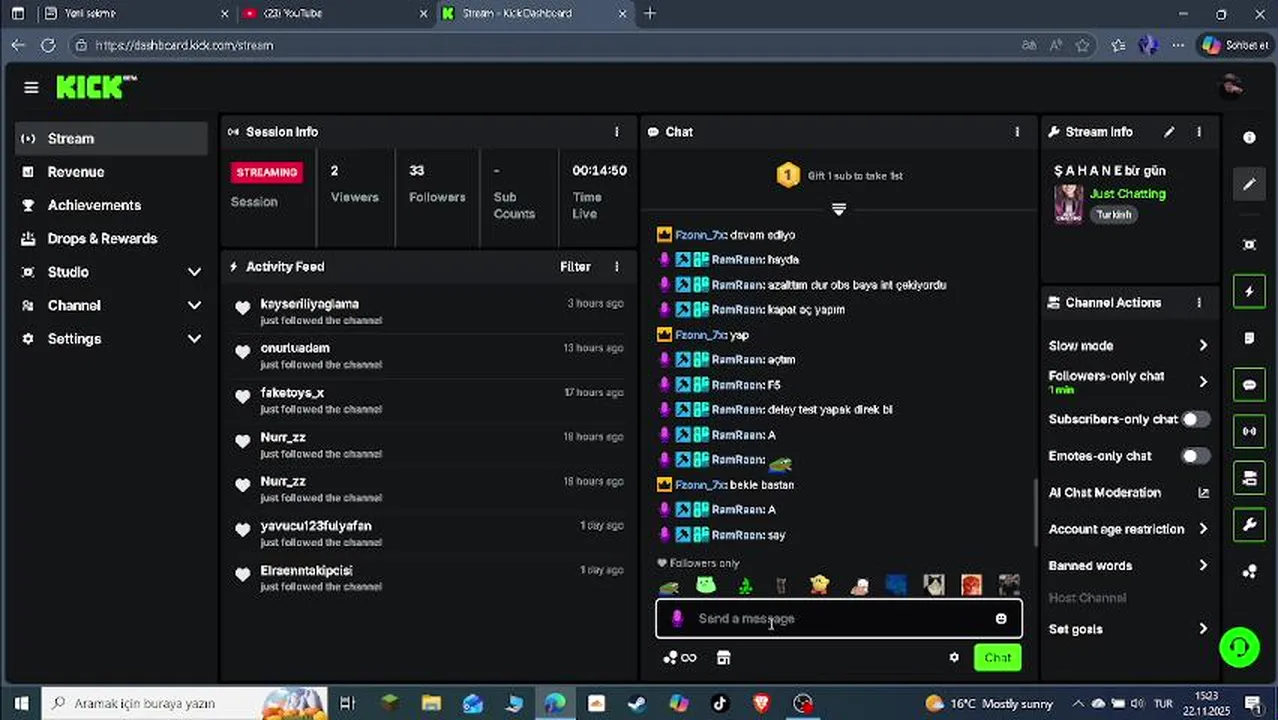This screenshot has width=1278, height=720.
Task: Open the Session Info three-dot options
Action: point(616,132)
